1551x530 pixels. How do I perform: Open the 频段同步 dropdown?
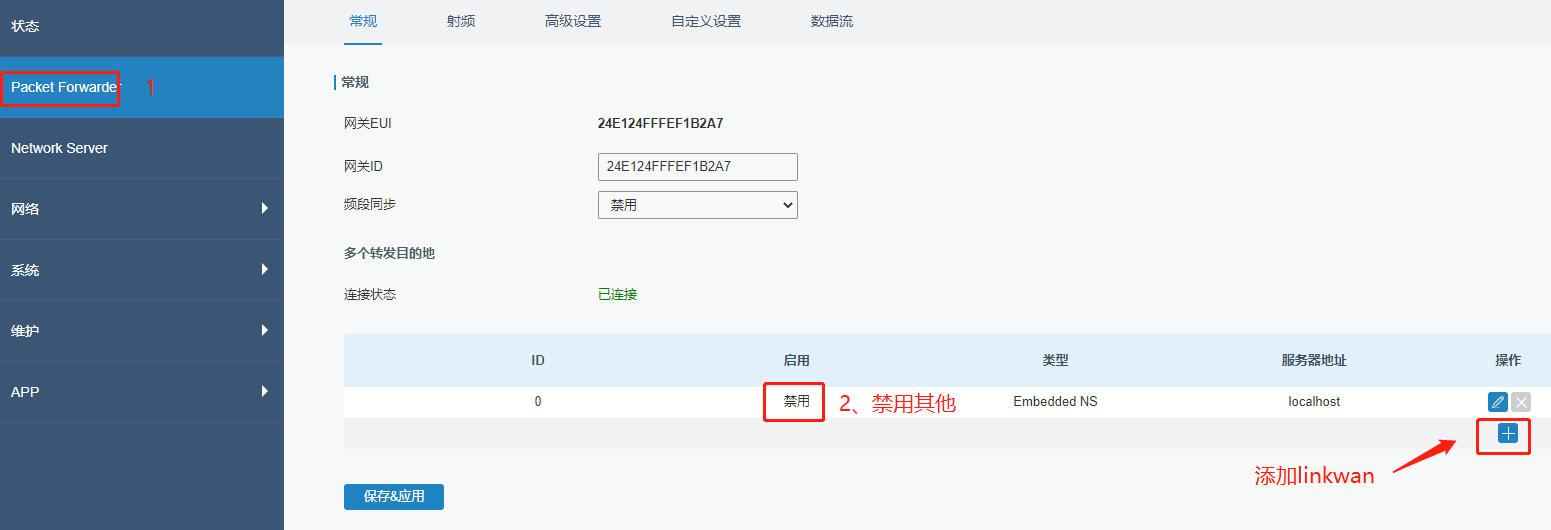(x=697, y=205)
